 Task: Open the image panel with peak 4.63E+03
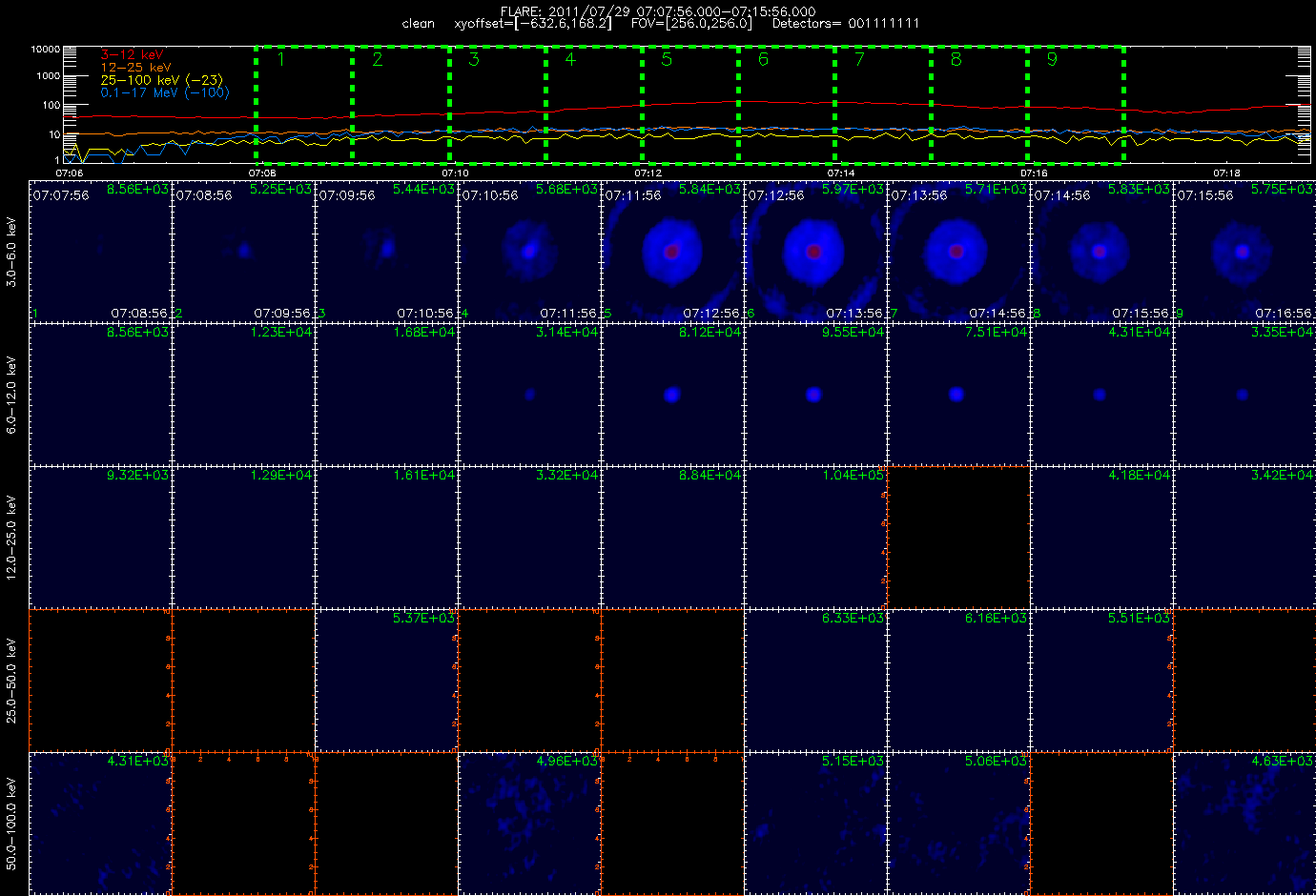tap(1244, 823)
